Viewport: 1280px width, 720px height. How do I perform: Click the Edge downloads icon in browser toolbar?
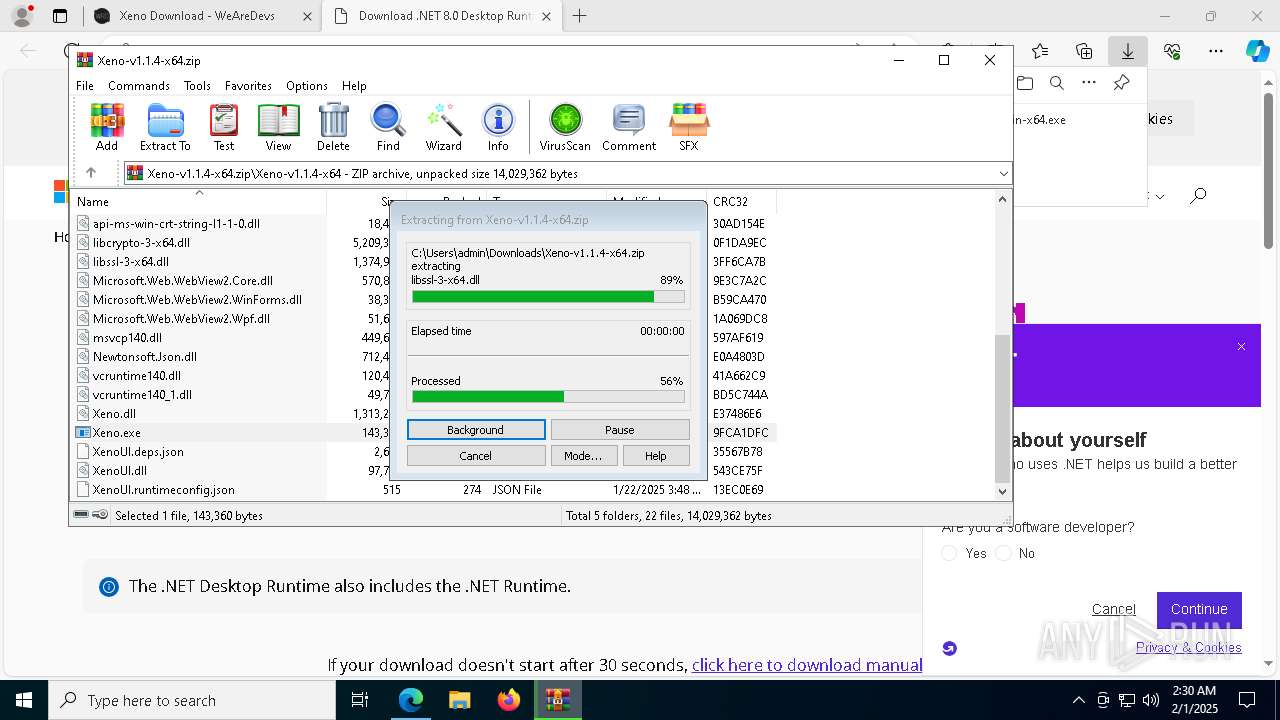click(x=1127, y=51)
